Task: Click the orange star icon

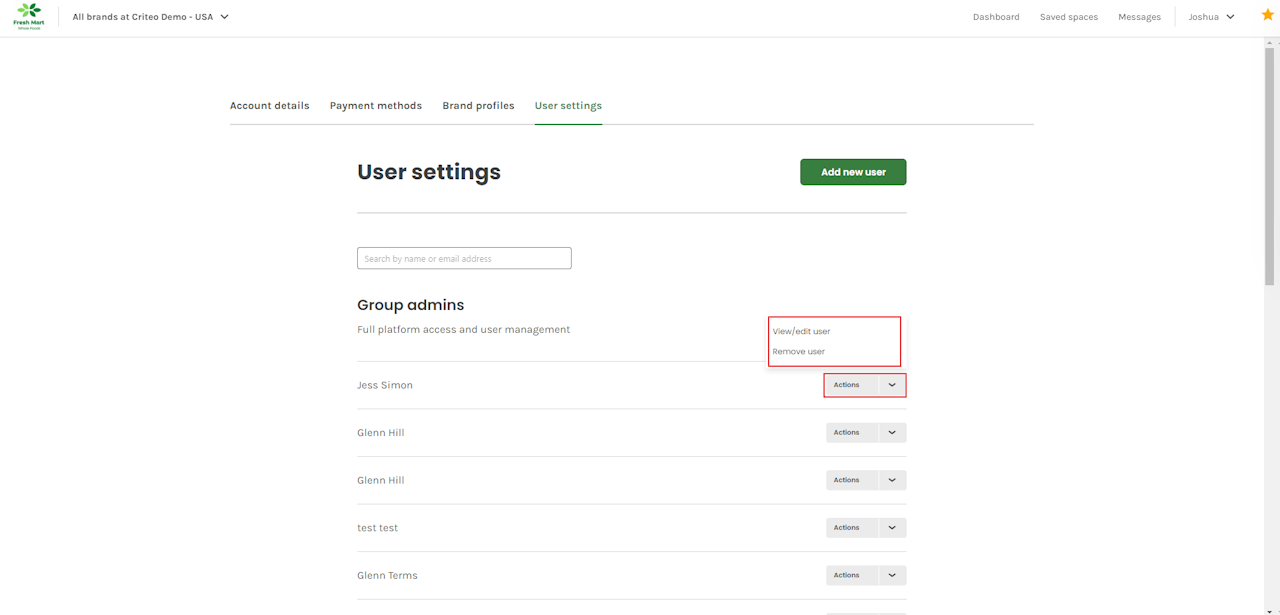Action: pyautogui.click(x=1267, y=15)
